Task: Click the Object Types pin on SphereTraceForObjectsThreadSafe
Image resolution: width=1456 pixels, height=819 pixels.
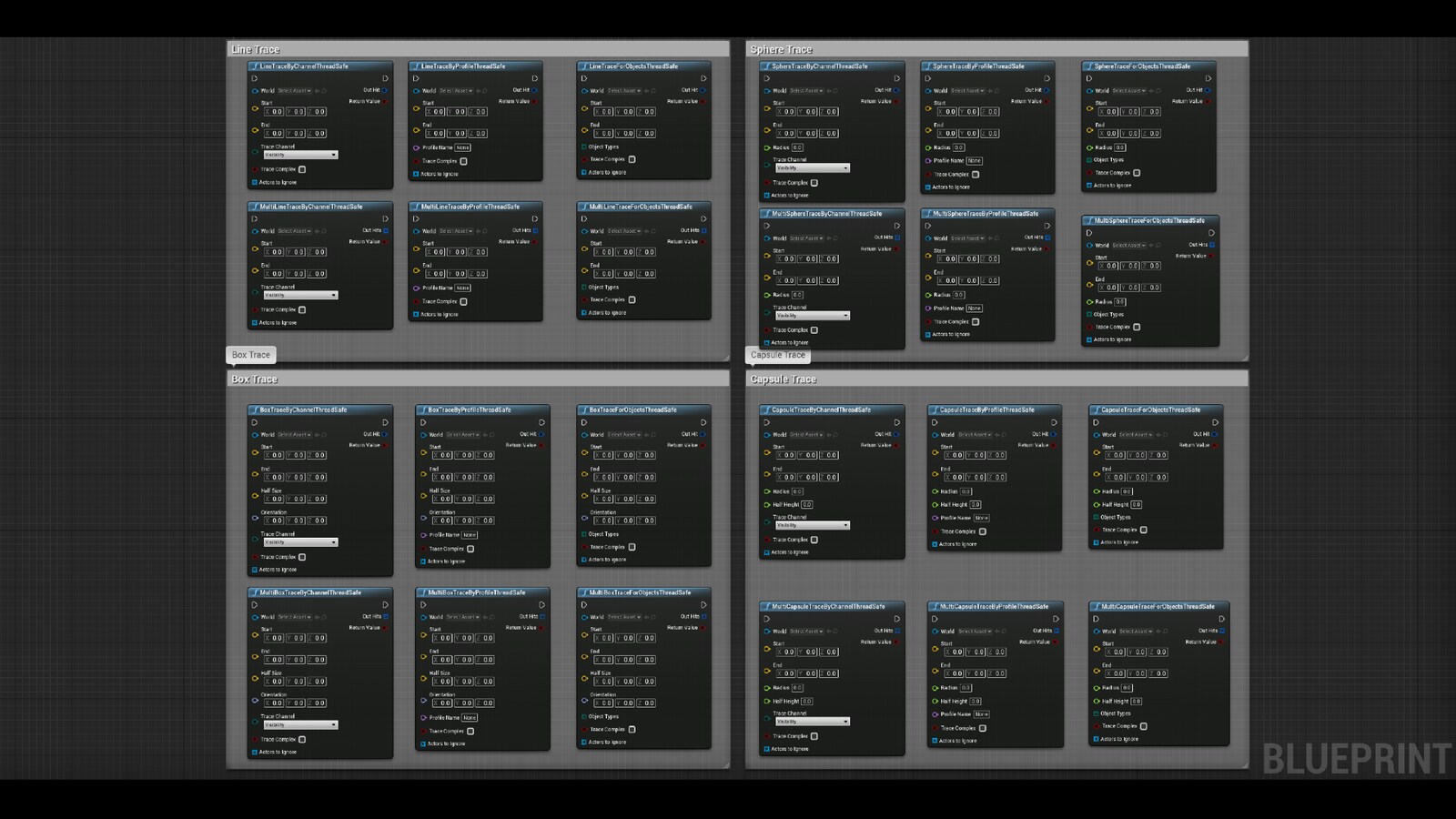Action: 1089,159
